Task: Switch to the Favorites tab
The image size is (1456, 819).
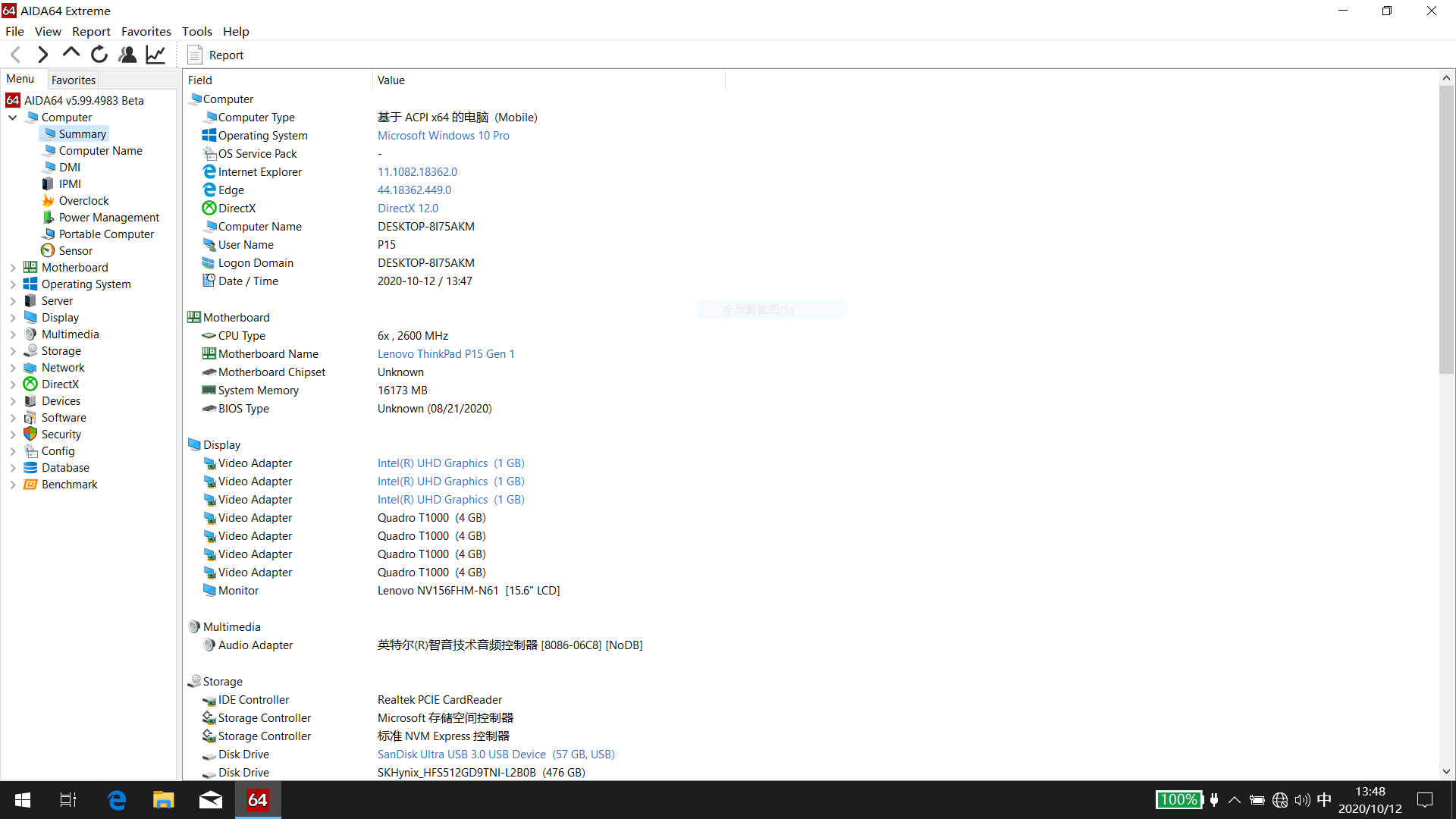Action: (74, 80)
